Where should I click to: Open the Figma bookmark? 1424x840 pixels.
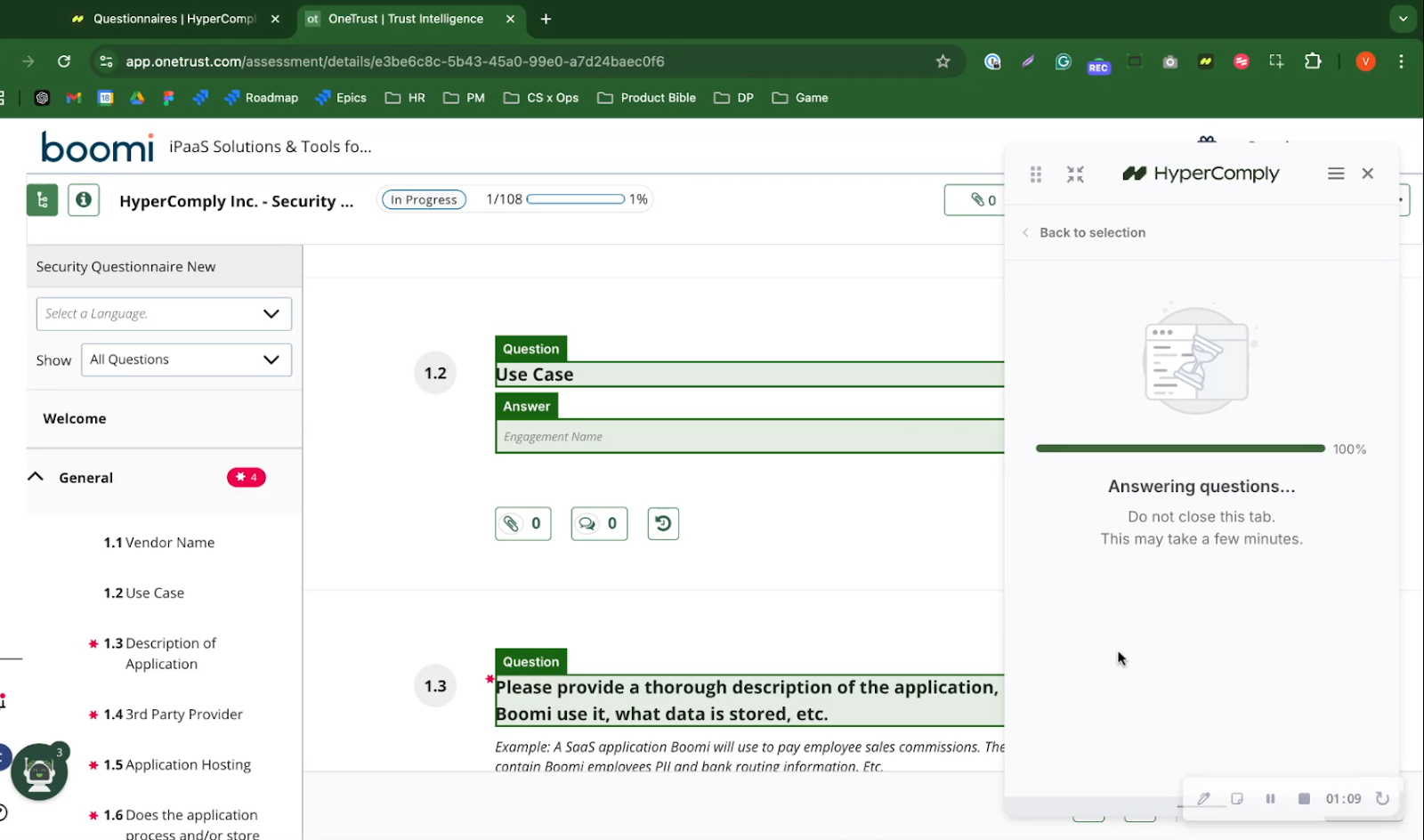168,98
